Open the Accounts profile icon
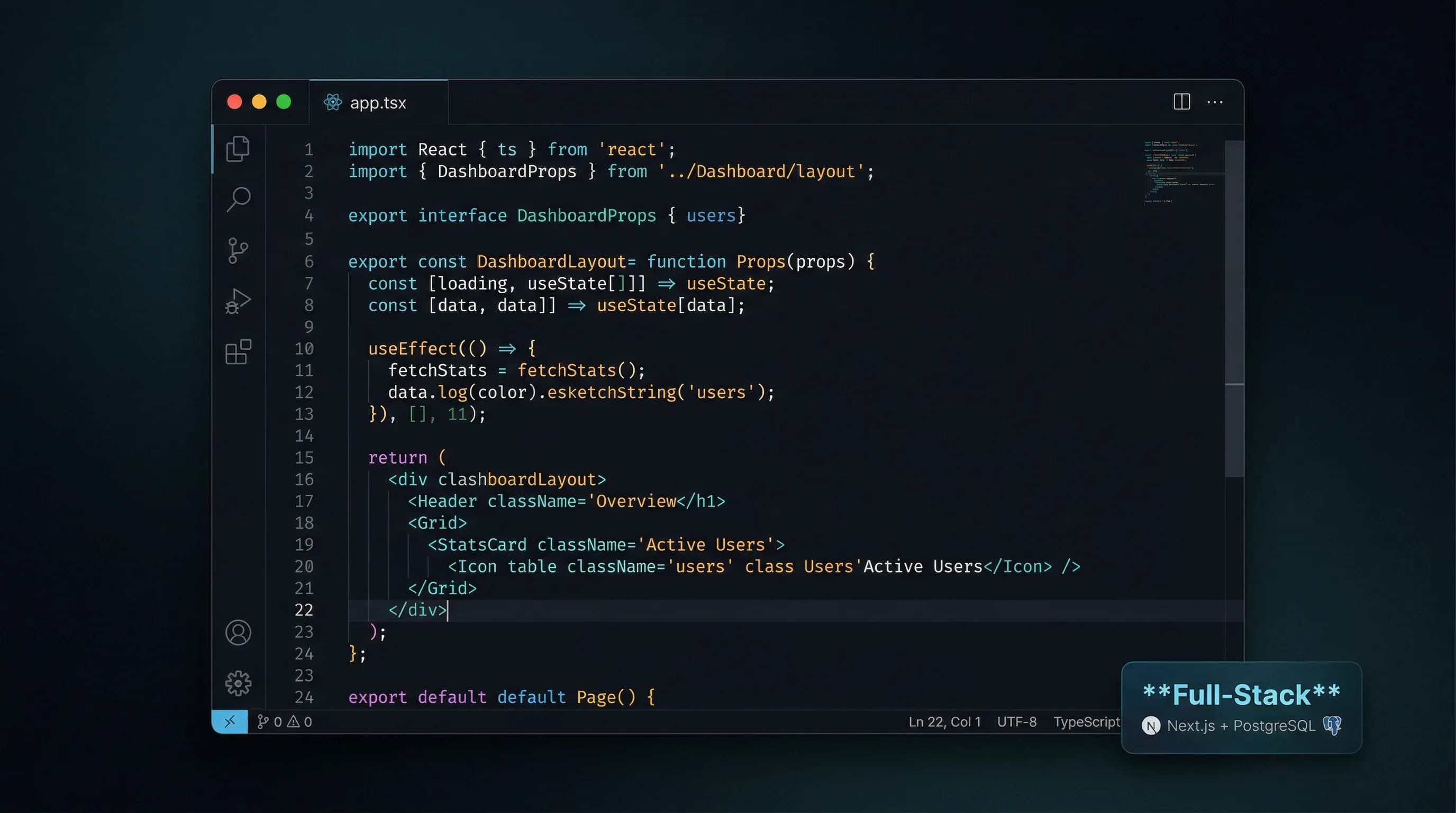1456x813 pixels. click(238, 632)
